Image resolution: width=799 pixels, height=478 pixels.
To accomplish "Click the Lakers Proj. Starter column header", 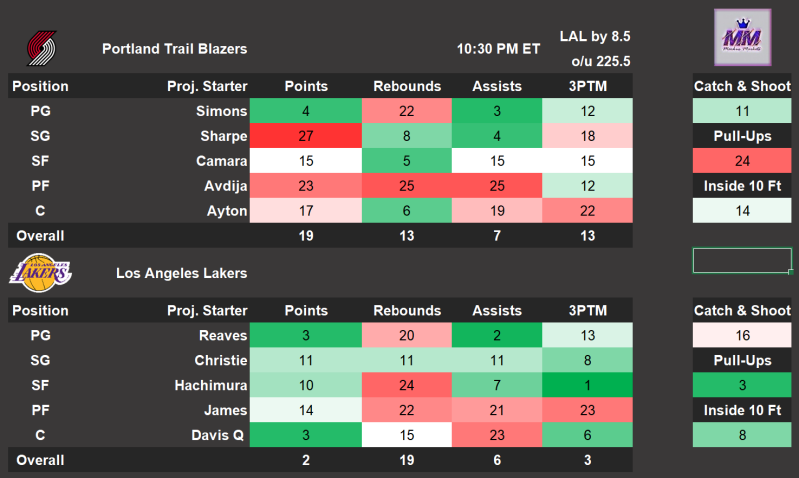I will [x=207, y=310].
